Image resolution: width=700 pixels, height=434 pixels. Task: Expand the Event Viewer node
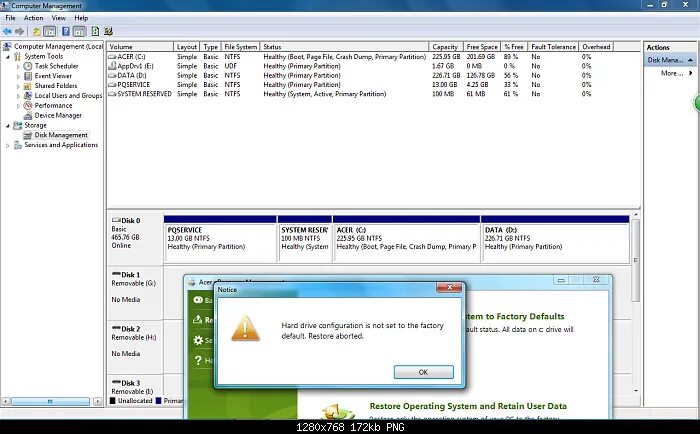point(18,76)
